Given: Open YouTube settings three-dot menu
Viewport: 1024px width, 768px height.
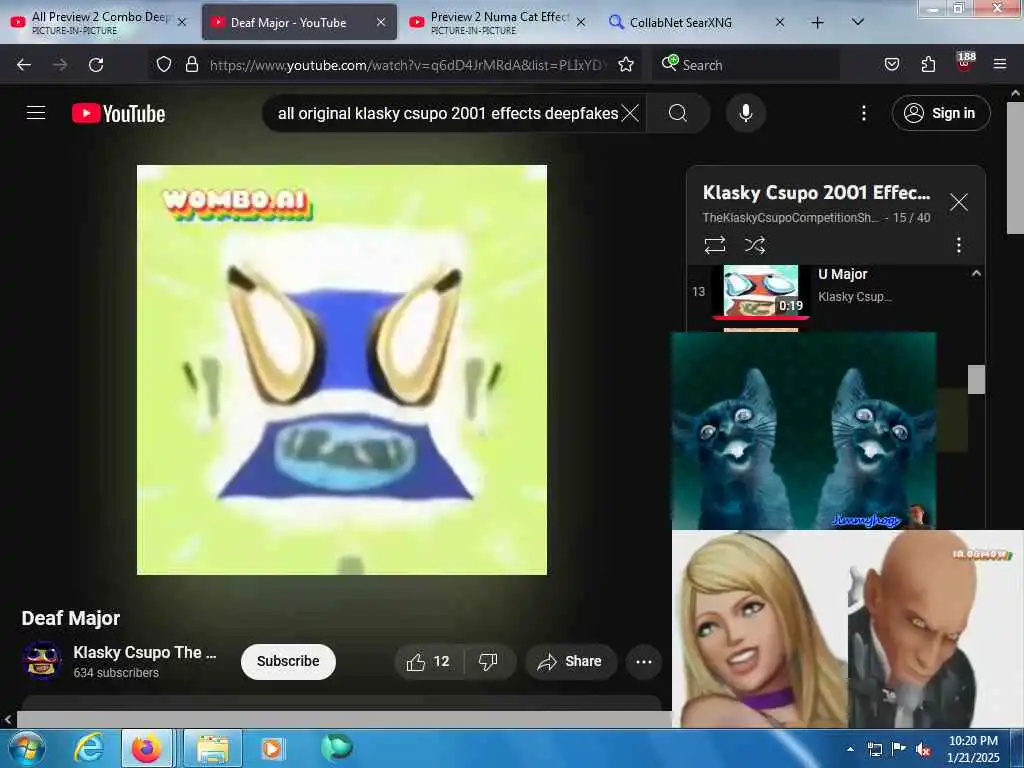Looking at the screenshot, I should tap(863, 113).
